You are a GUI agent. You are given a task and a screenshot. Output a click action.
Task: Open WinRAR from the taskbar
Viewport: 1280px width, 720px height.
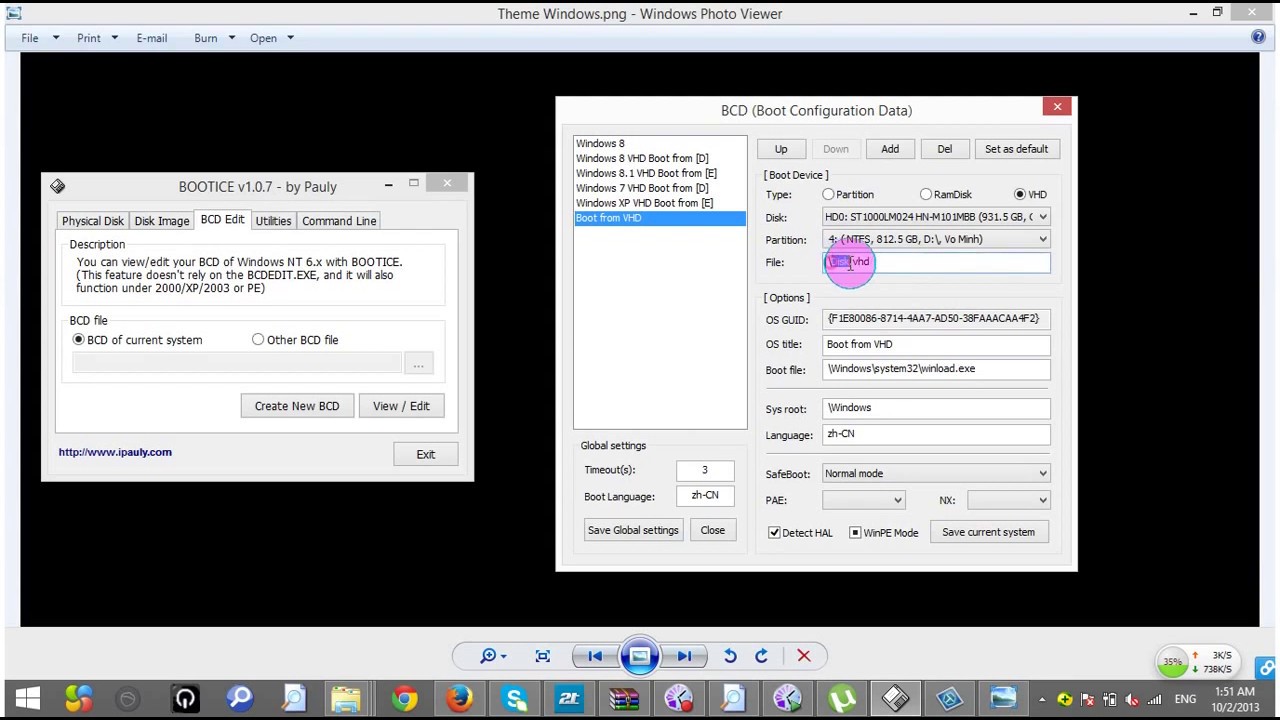click(x=624, y=698)
